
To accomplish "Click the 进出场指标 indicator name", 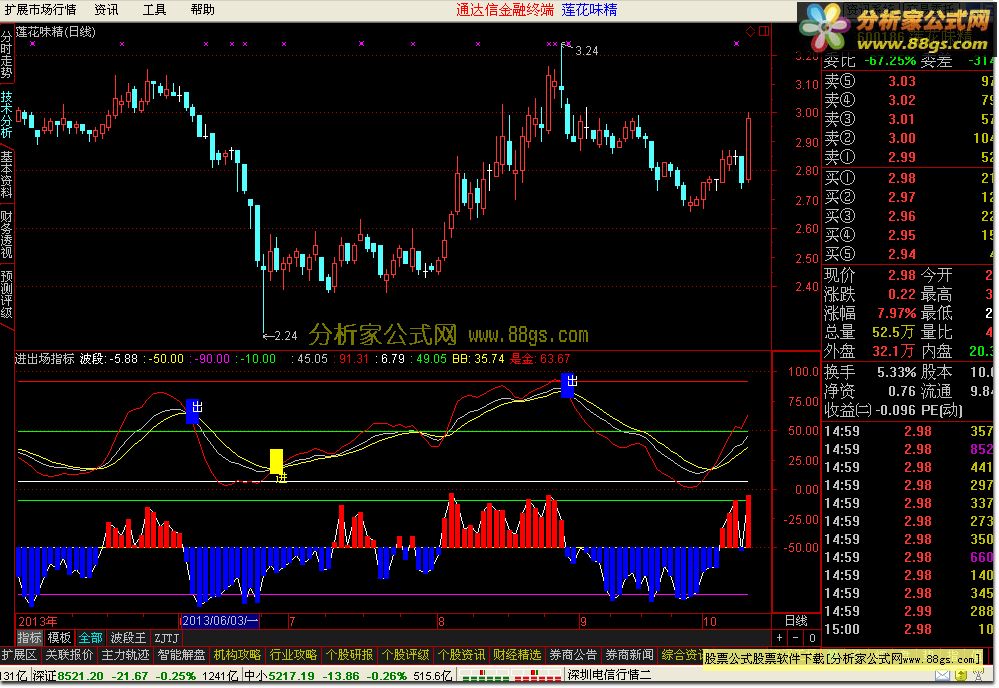I will [x=44, y=359].
